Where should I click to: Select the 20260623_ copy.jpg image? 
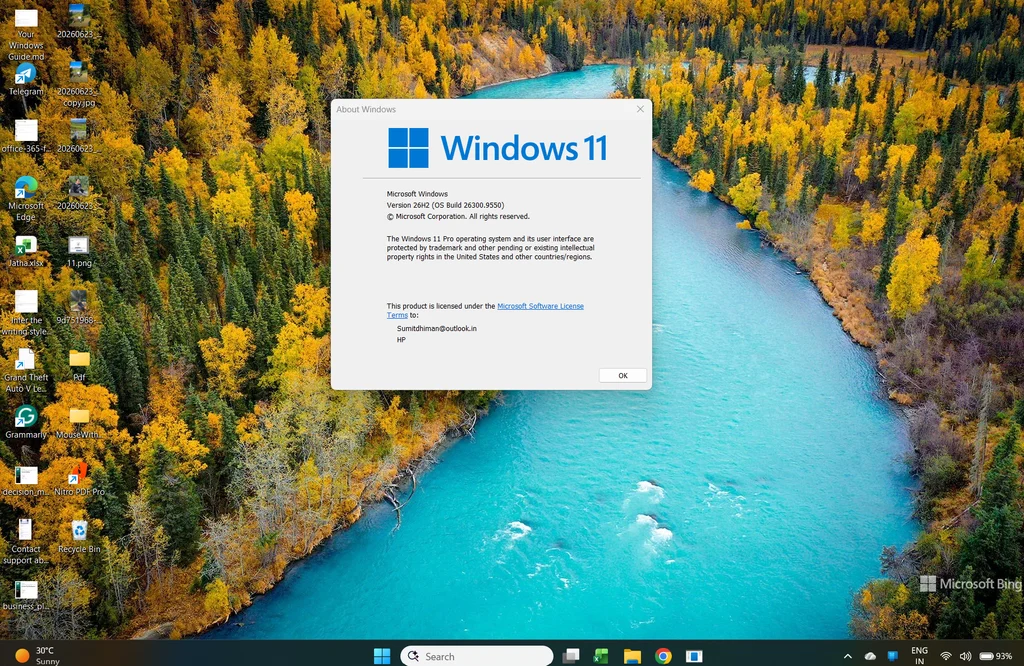coord(79,84)
